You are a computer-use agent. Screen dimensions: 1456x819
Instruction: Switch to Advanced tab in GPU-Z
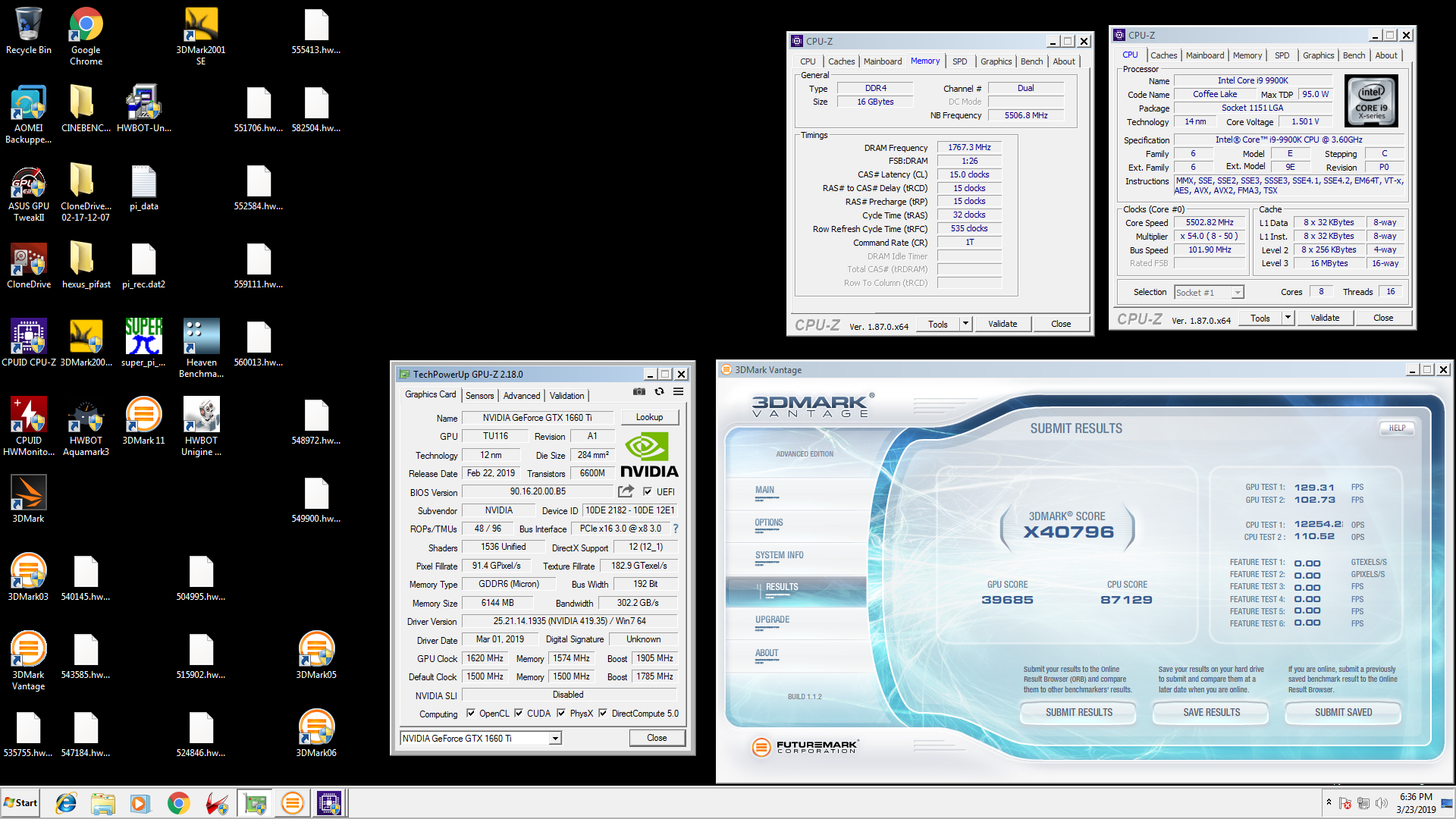pos(522,396)
